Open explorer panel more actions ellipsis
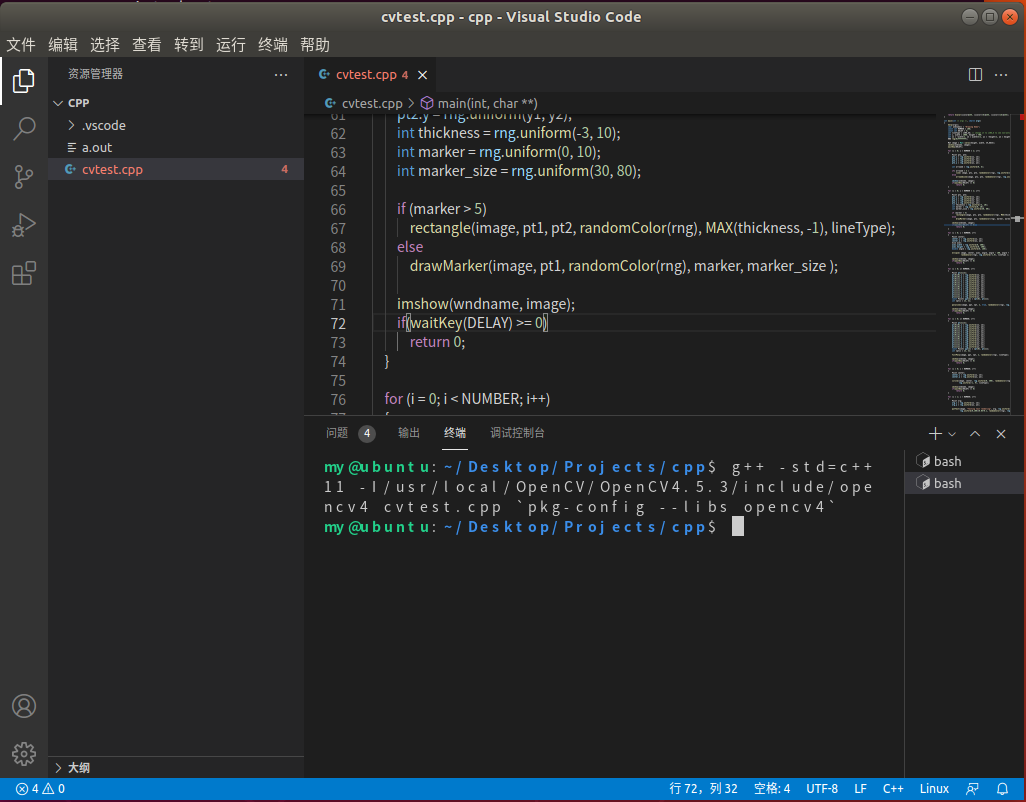The height and width of the screenshot is (802, 1026). click(x=281, y=75)
